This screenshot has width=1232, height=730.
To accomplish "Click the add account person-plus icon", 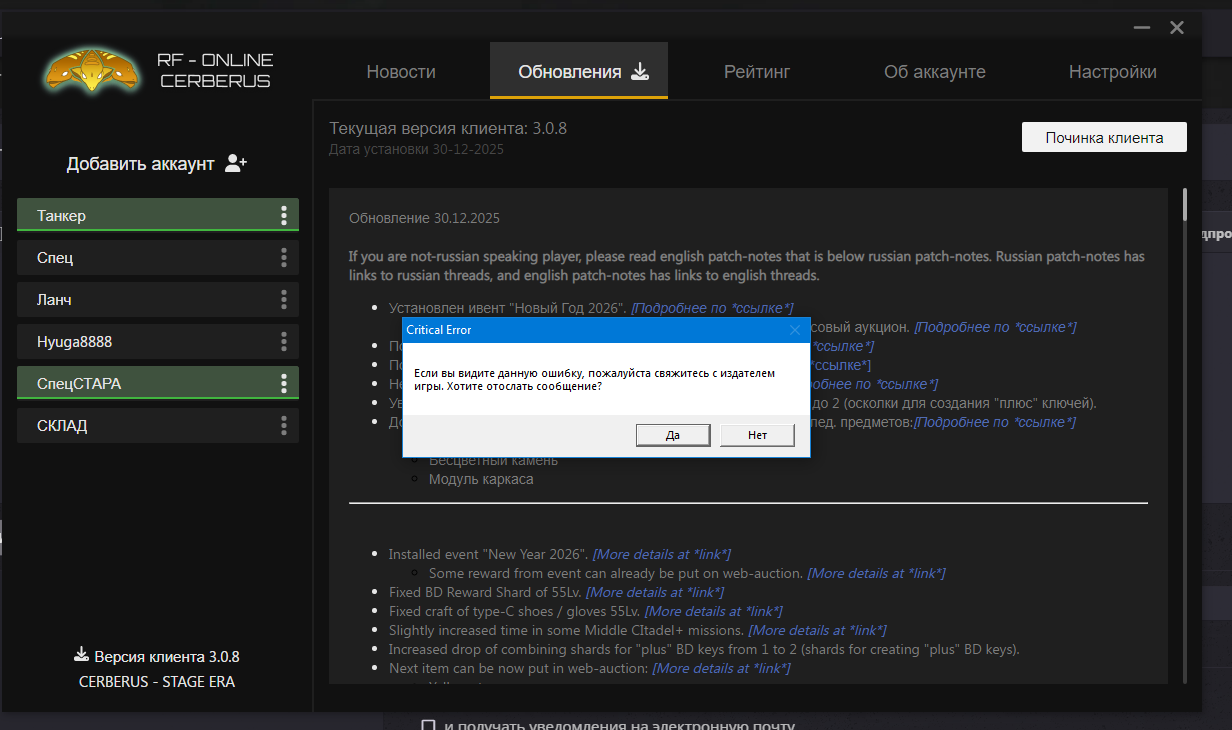I will [x=236, y=163].
